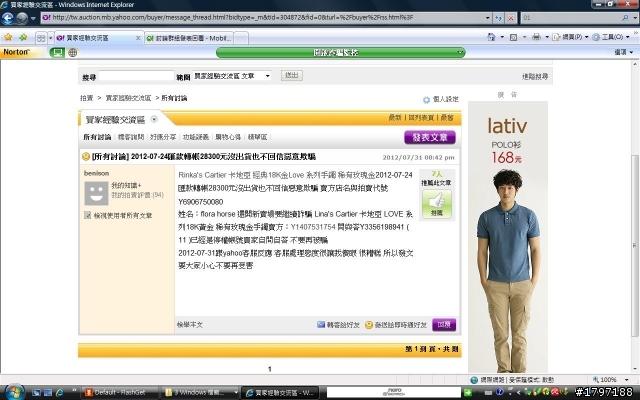Open the Norton globe icon
The width and height of the screenshot is (640, 400).
tap(73, 52)
